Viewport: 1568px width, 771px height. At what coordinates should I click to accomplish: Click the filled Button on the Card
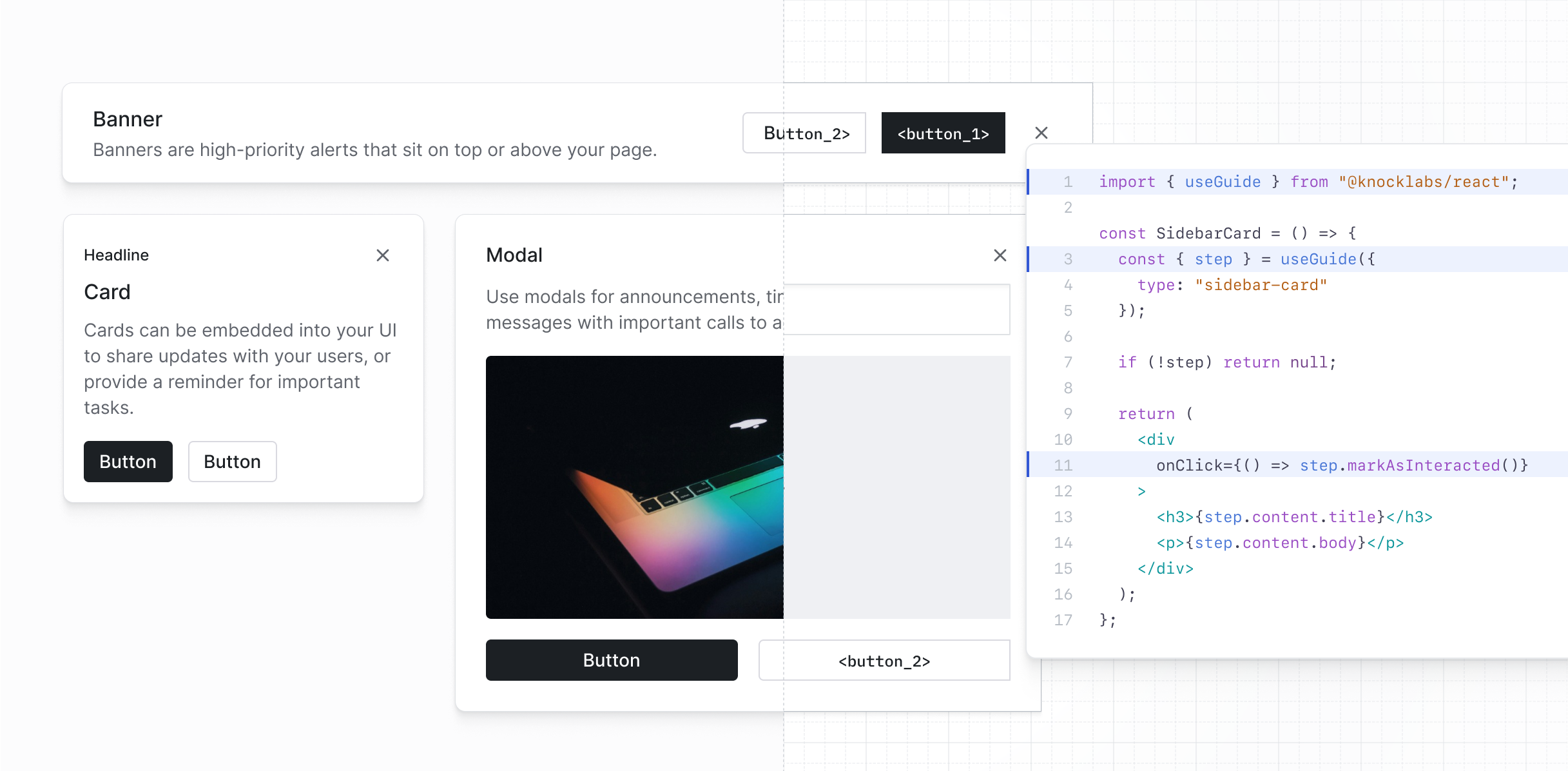pos(128,462)
